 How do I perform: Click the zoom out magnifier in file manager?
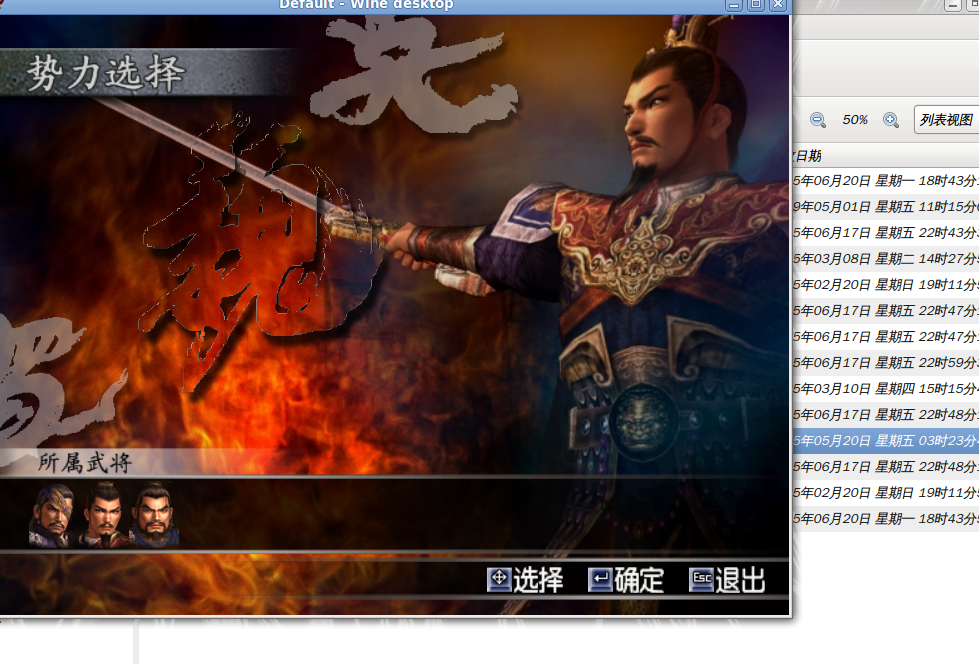pyautogui.click(x=818, y=120)
